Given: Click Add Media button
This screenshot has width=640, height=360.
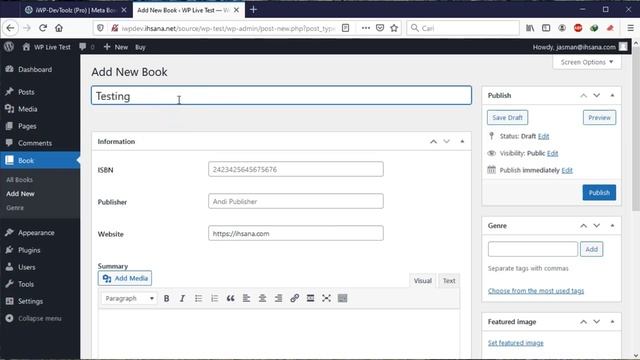Looking at the screenshot, I should coord(125,278).
